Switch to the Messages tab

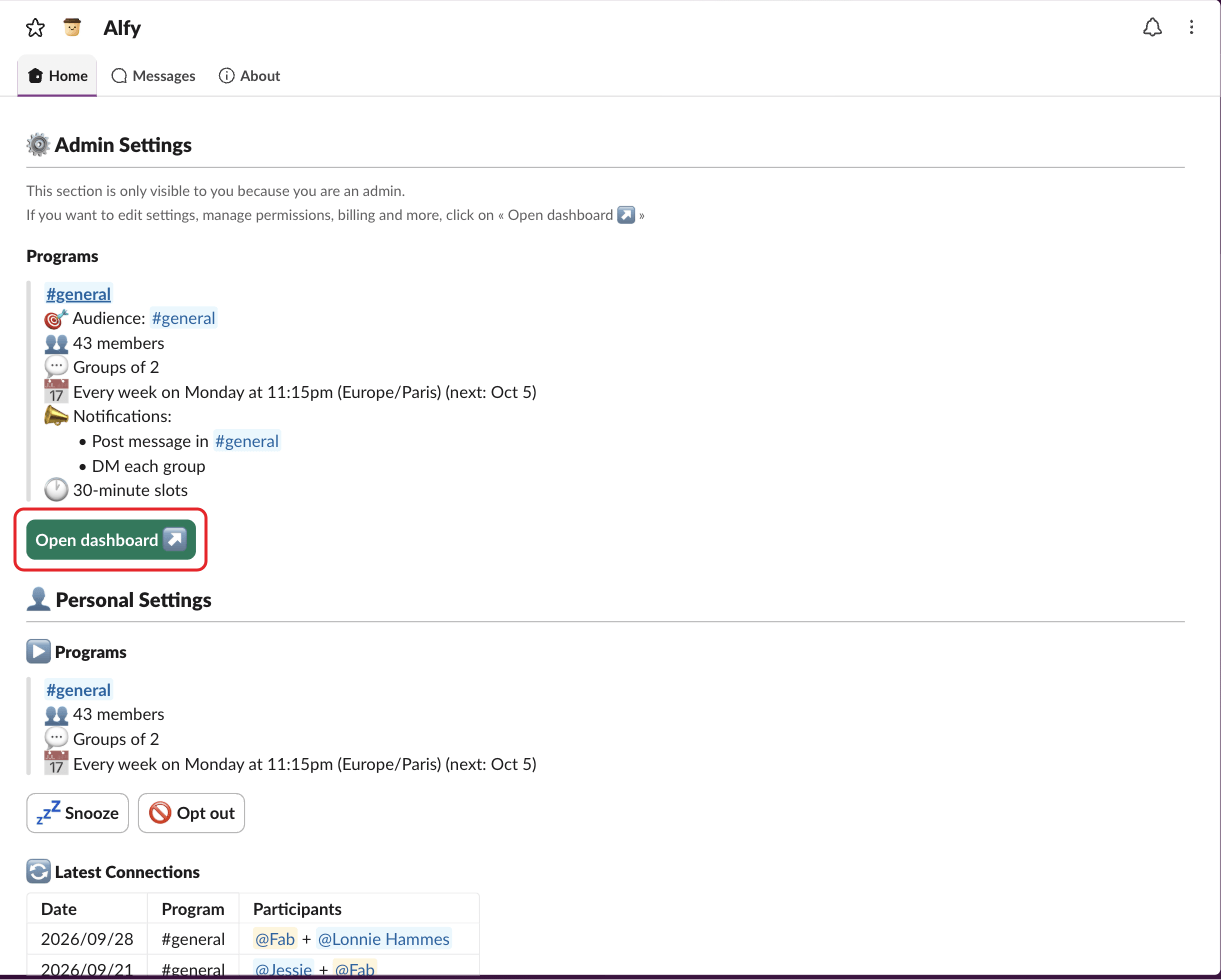click(x=153, y=76)
